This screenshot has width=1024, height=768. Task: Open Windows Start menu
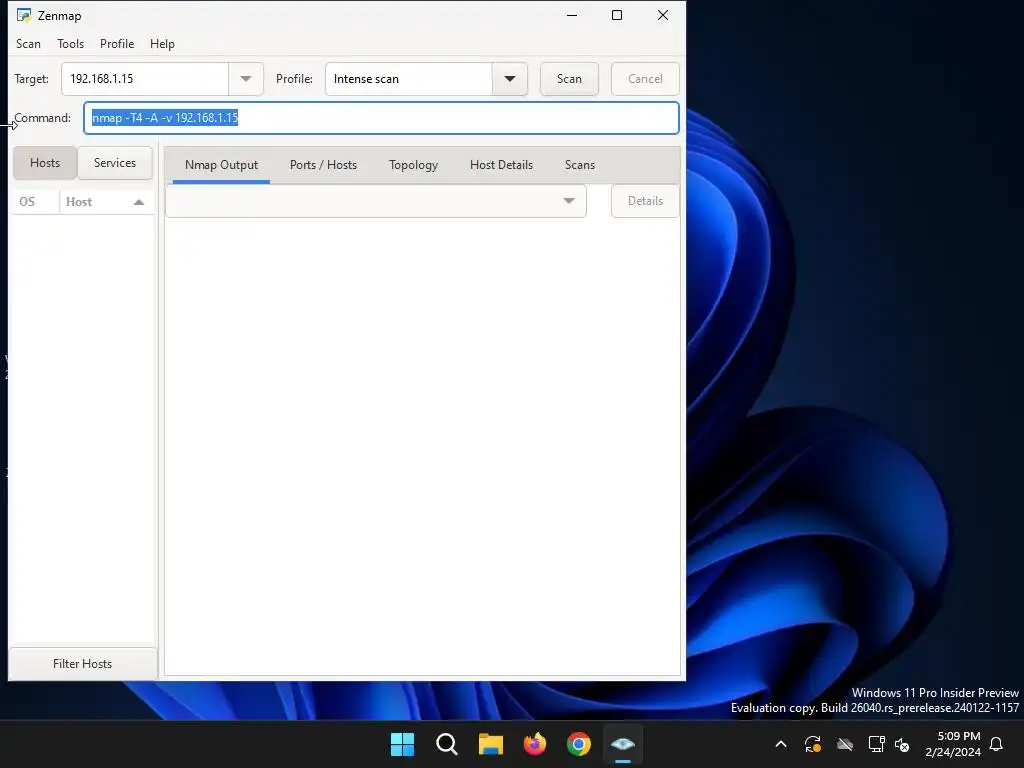(402, 744)
